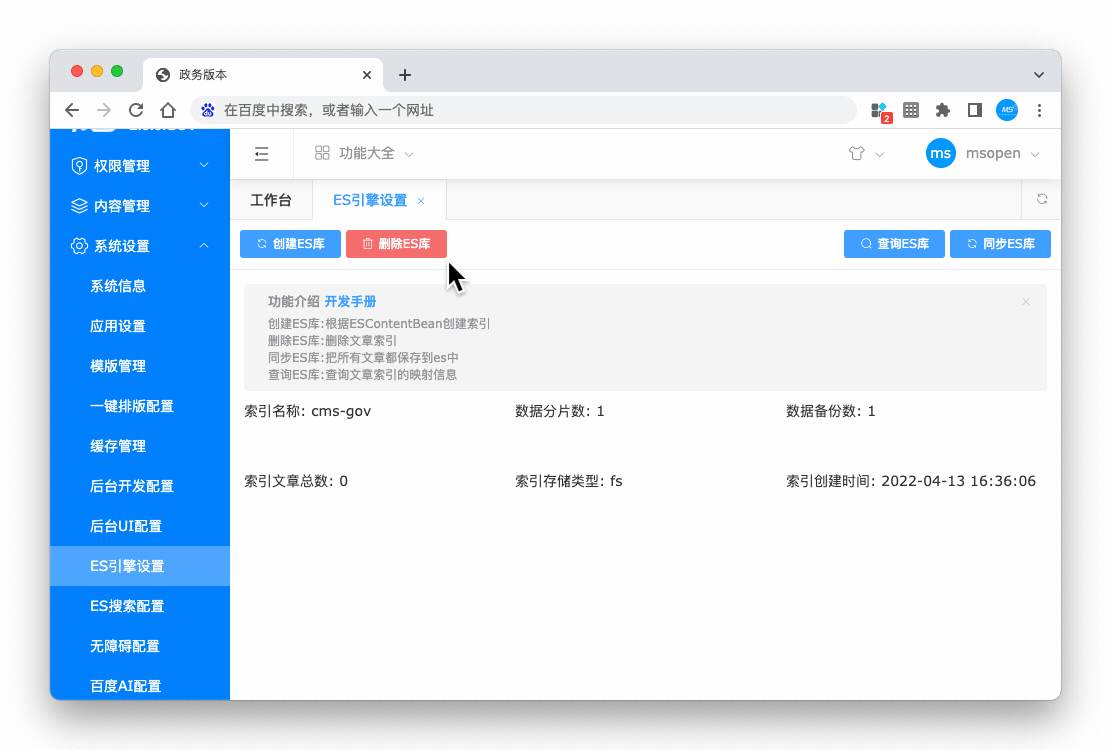1111x750 pixels.
Task: Expand the 权限管理 sidebar menu
Action: (x=140, y=166)
